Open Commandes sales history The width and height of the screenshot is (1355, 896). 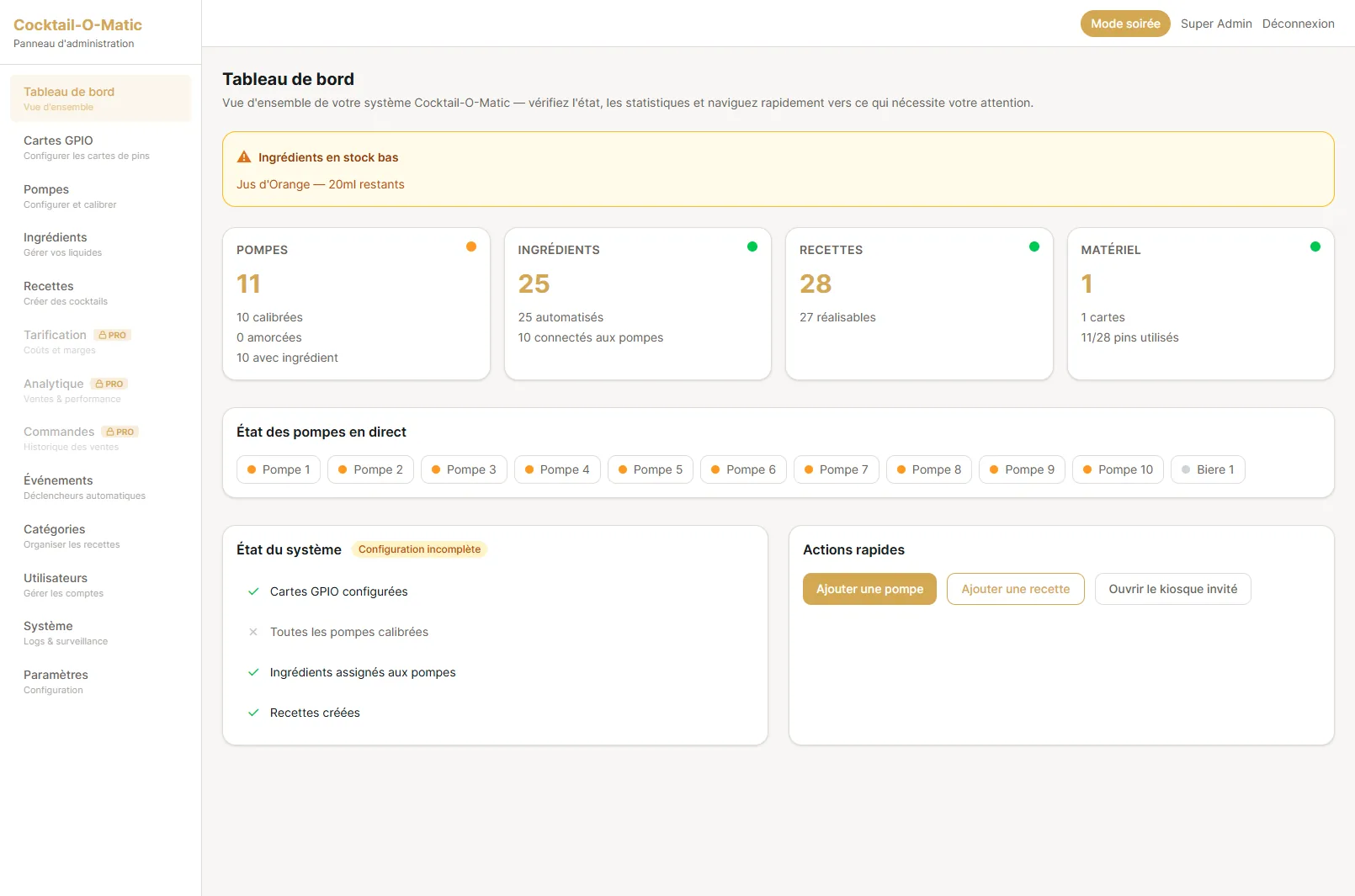pos(100,438)
